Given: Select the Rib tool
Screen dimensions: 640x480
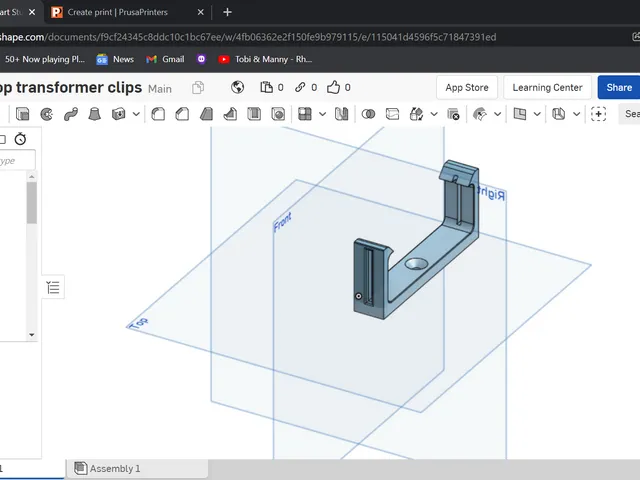Looking at the screenshot, I should pos(230,114).
